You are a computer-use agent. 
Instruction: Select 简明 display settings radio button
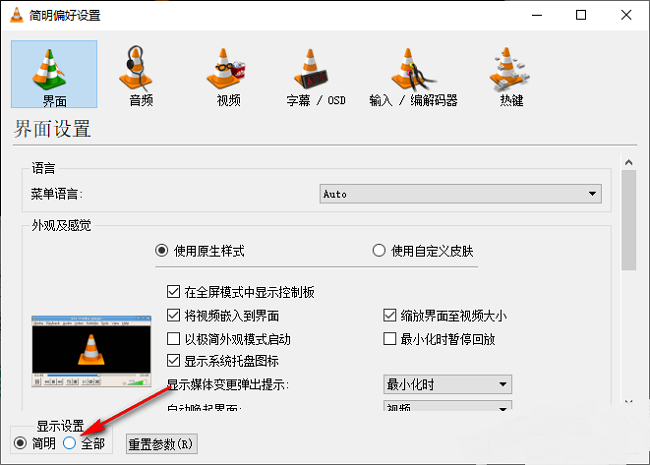(20, 443)
